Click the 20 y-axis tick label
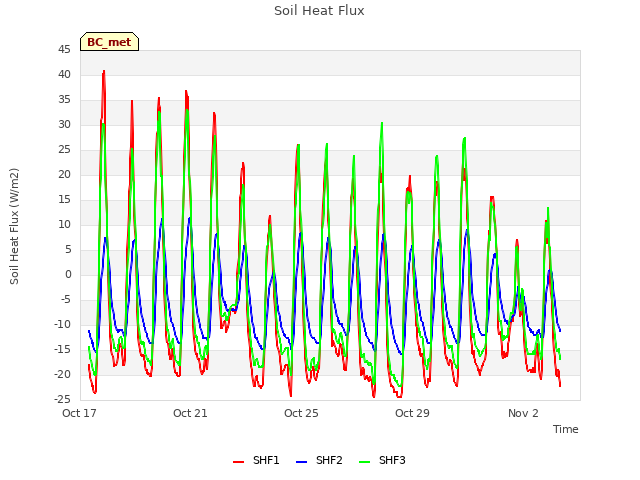This screenshot has width=640, height=480. pyautogui.click(x=64, y=175)
